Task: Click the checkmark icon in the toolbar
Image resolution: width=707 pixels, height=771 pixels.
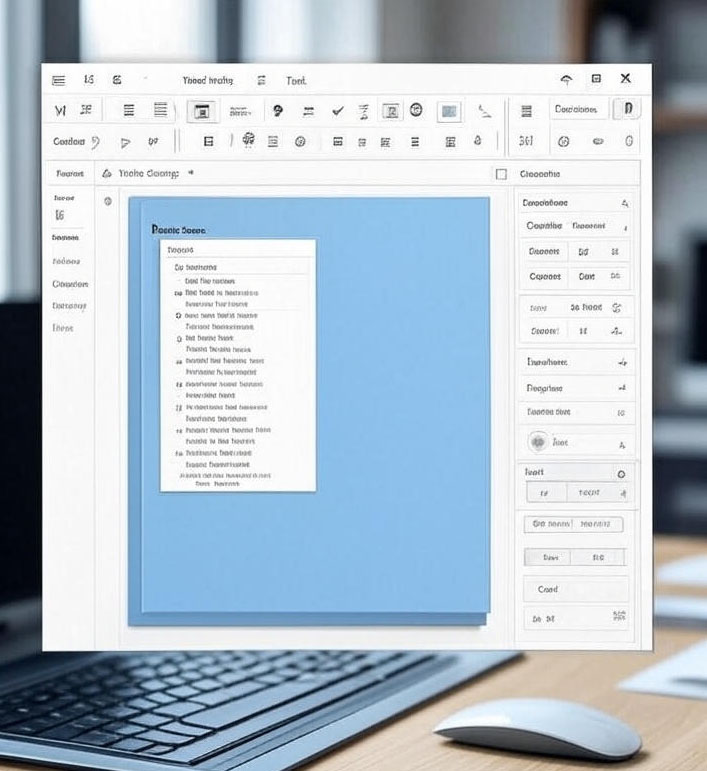Action: (x=338, y=111)
